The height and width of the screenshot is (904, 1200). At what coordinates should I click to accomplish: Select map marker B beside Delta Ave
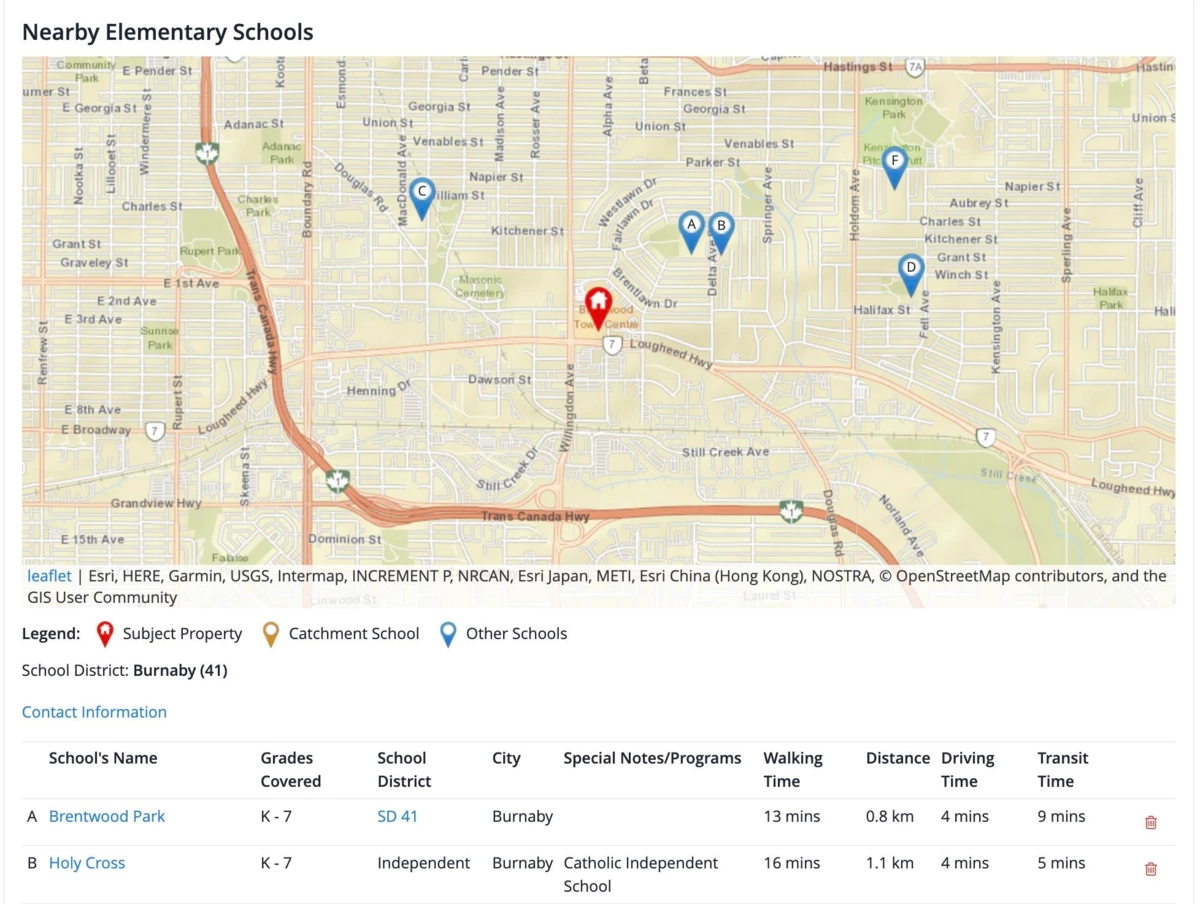coord(721,230)
